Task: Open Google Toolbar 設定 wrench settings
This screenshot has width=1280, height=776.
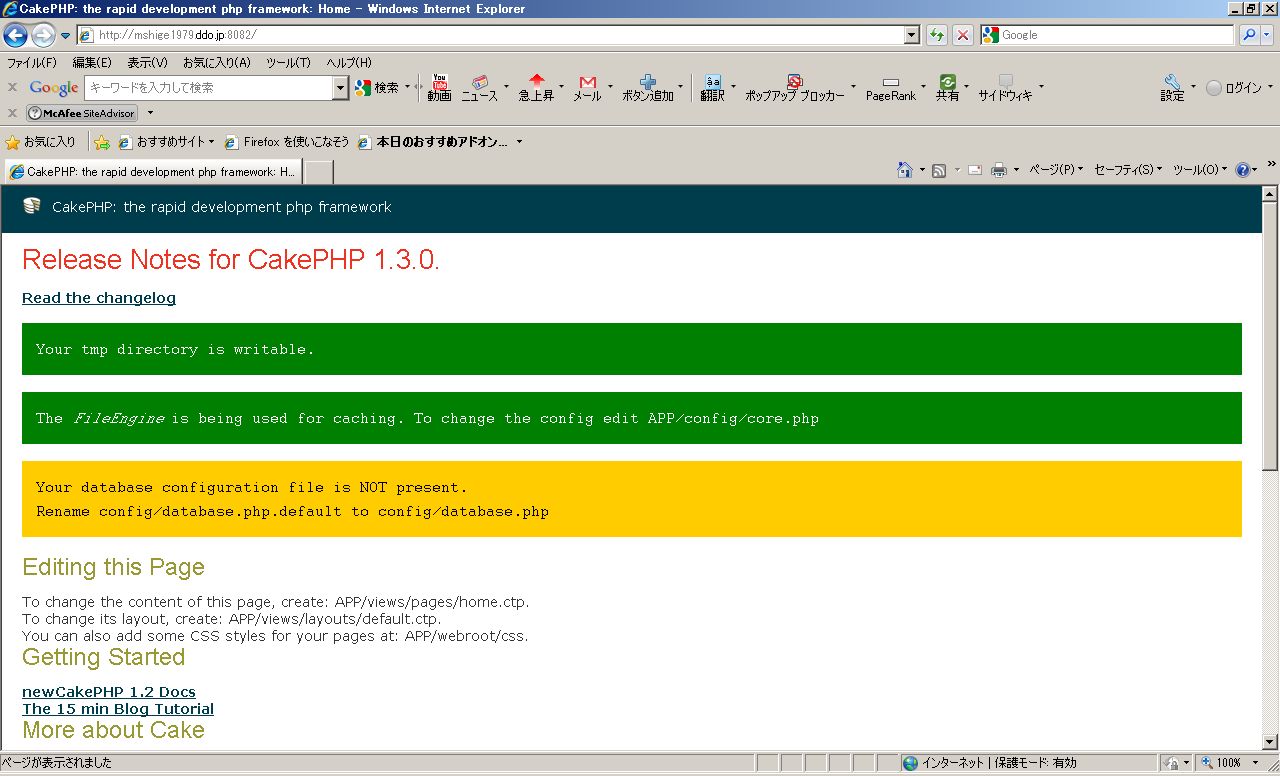Action: point(1172,88)
